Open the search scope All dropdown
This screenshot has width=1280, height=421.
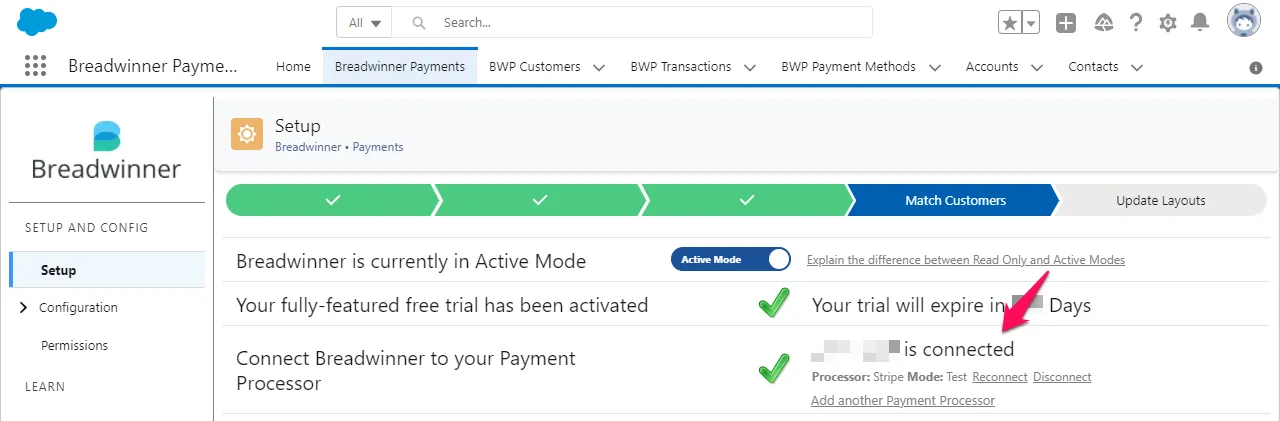pos(364,22)
